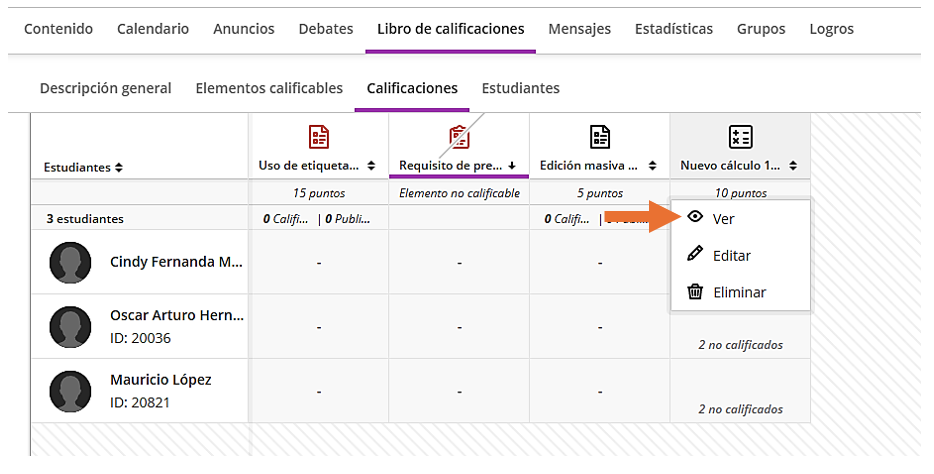Click Mauricio López's avatar image
The width and height of the screenshot is (934, 474).
coord(70,390)
